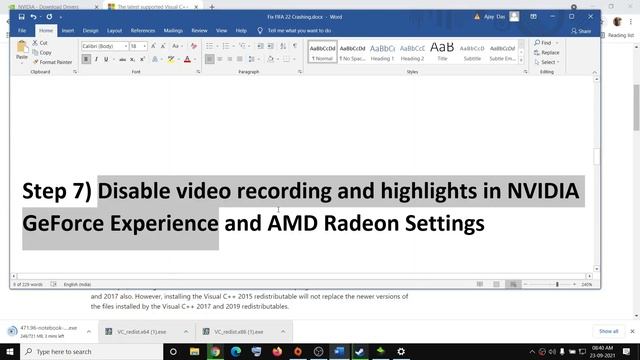Copy the selected text
640x360 pixels.
[42, 53]
